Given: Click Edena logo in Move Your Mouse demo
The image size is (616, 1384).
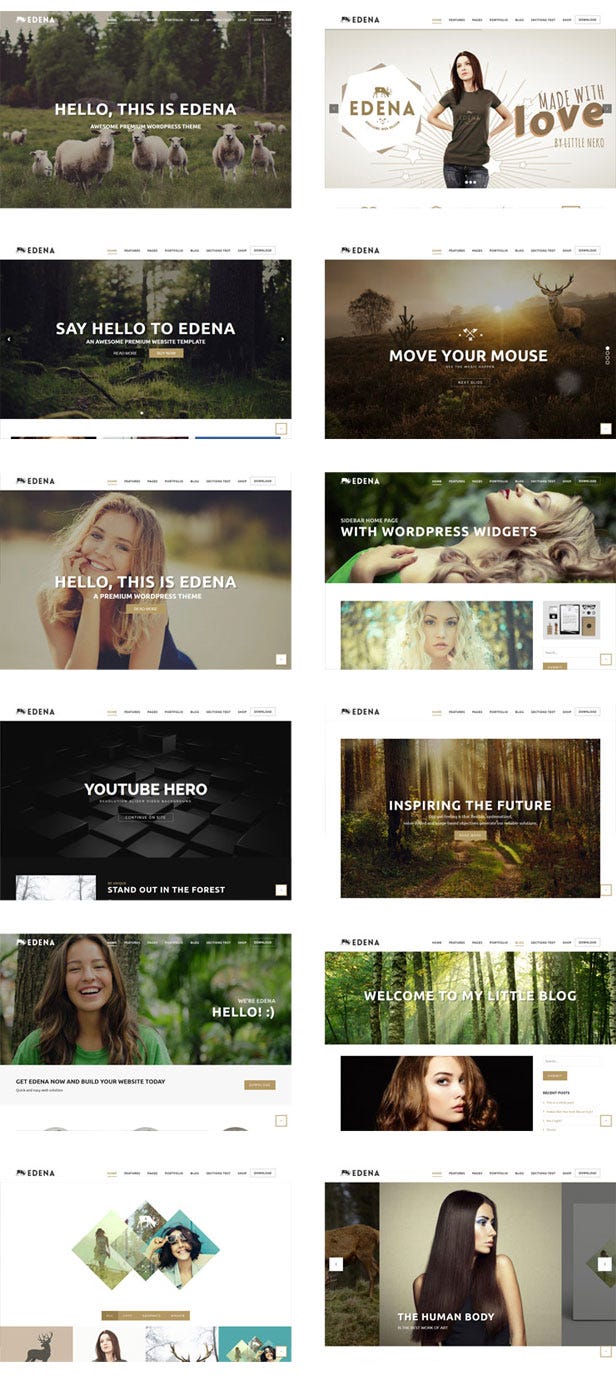Looking at the screenshot, I should coord(360,250).
